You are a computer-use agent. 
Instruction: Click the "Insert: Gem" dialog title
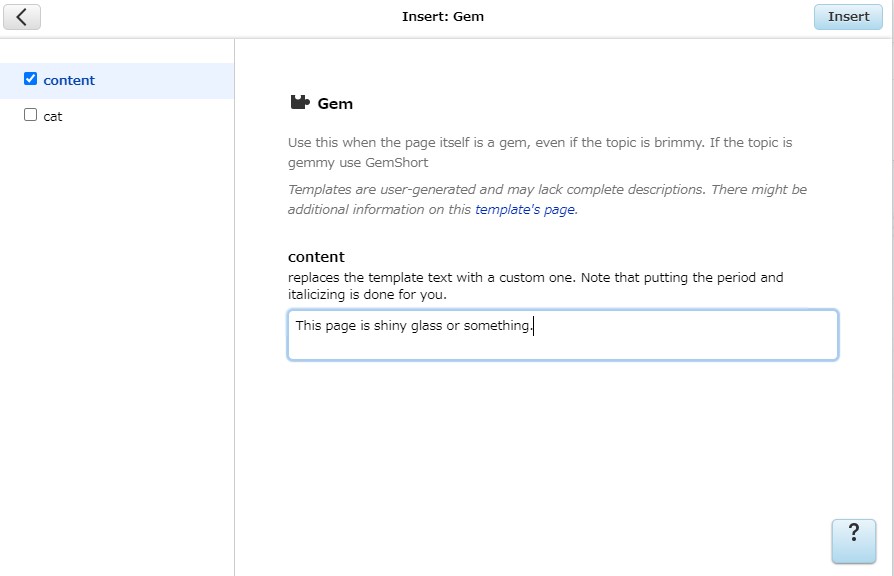click(x=442, y=16)
